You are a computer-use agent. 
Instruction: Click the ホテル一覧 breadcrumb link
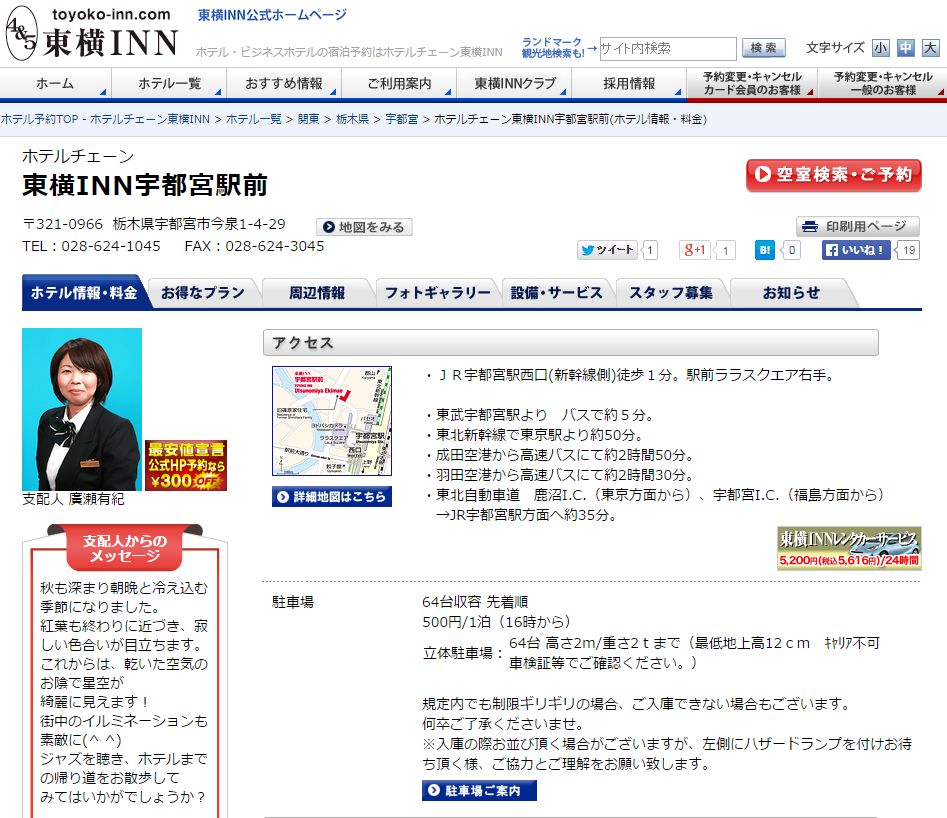click(x=254, y=119)
